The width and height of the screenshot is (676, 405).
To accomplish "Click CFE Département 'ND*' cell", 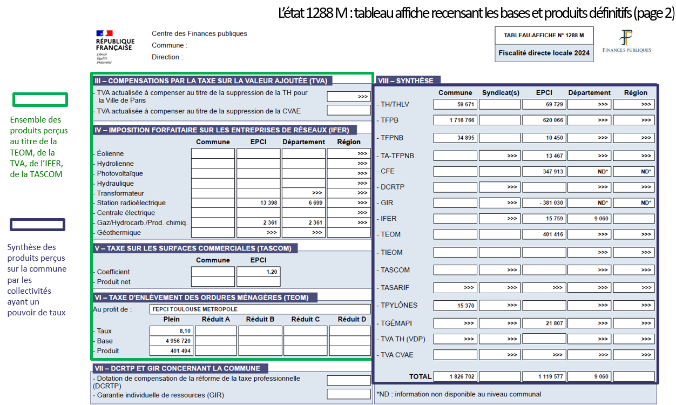I will tap(589, 171).
